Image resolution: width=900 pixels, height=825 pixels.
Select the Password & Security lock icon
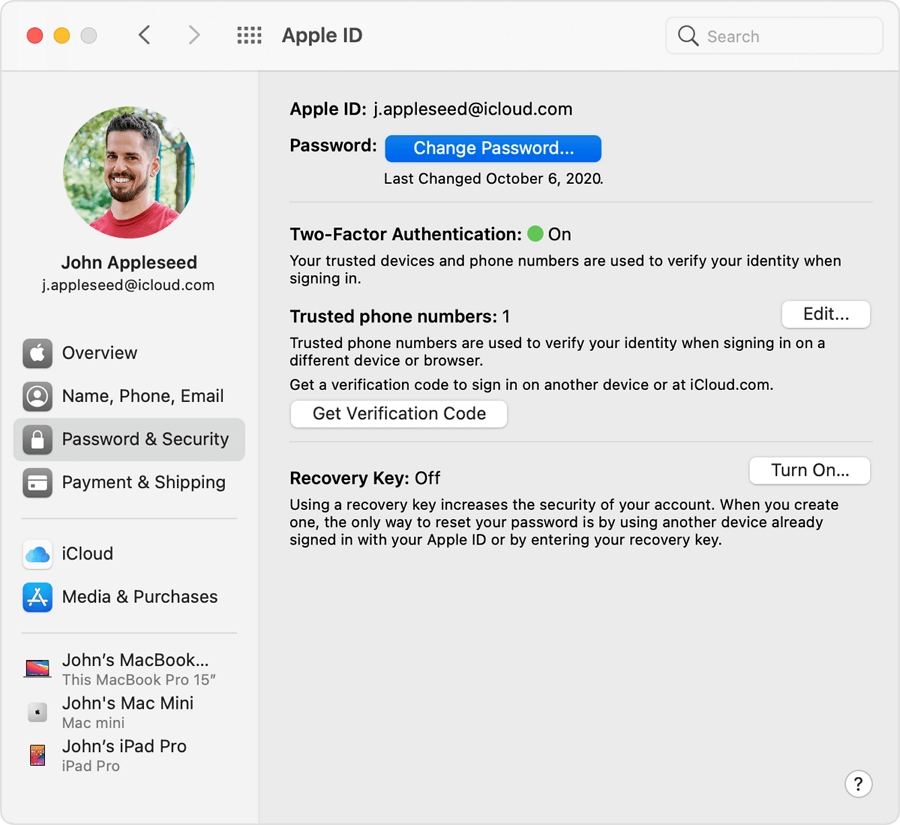click(37, 439)
